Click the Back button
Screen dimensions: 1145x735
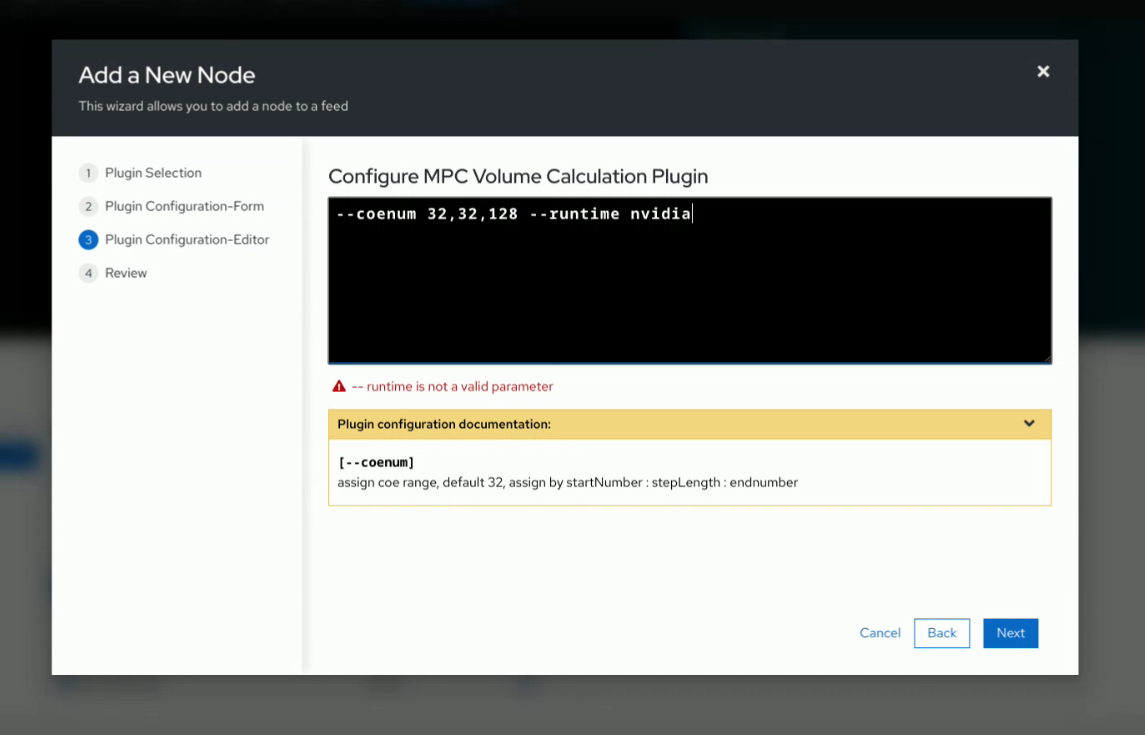coord(941,633)
